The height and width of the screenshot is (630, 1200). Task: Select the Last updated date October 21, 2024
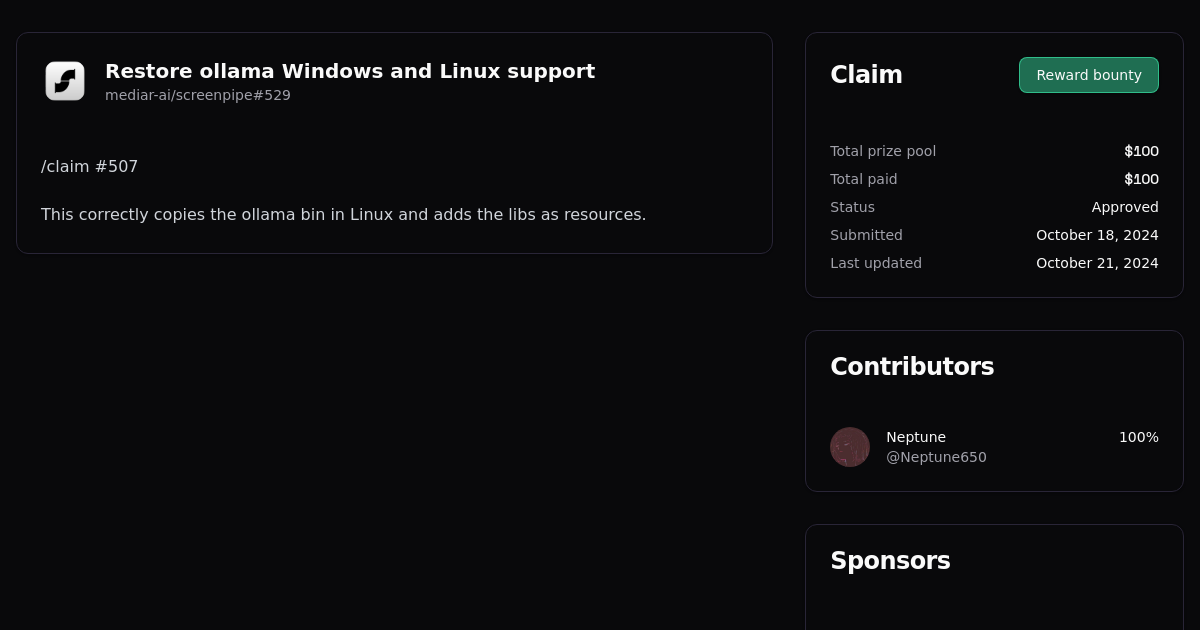(1097, 263)
